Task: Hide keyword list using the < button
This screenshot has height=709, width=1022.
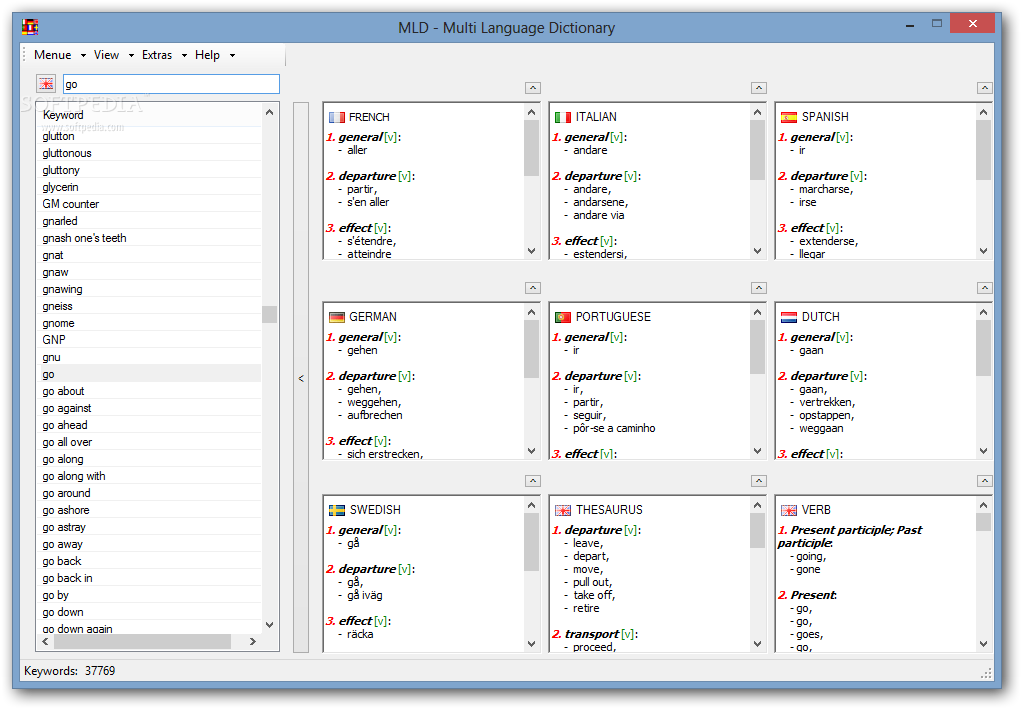Action: (300, 377)
